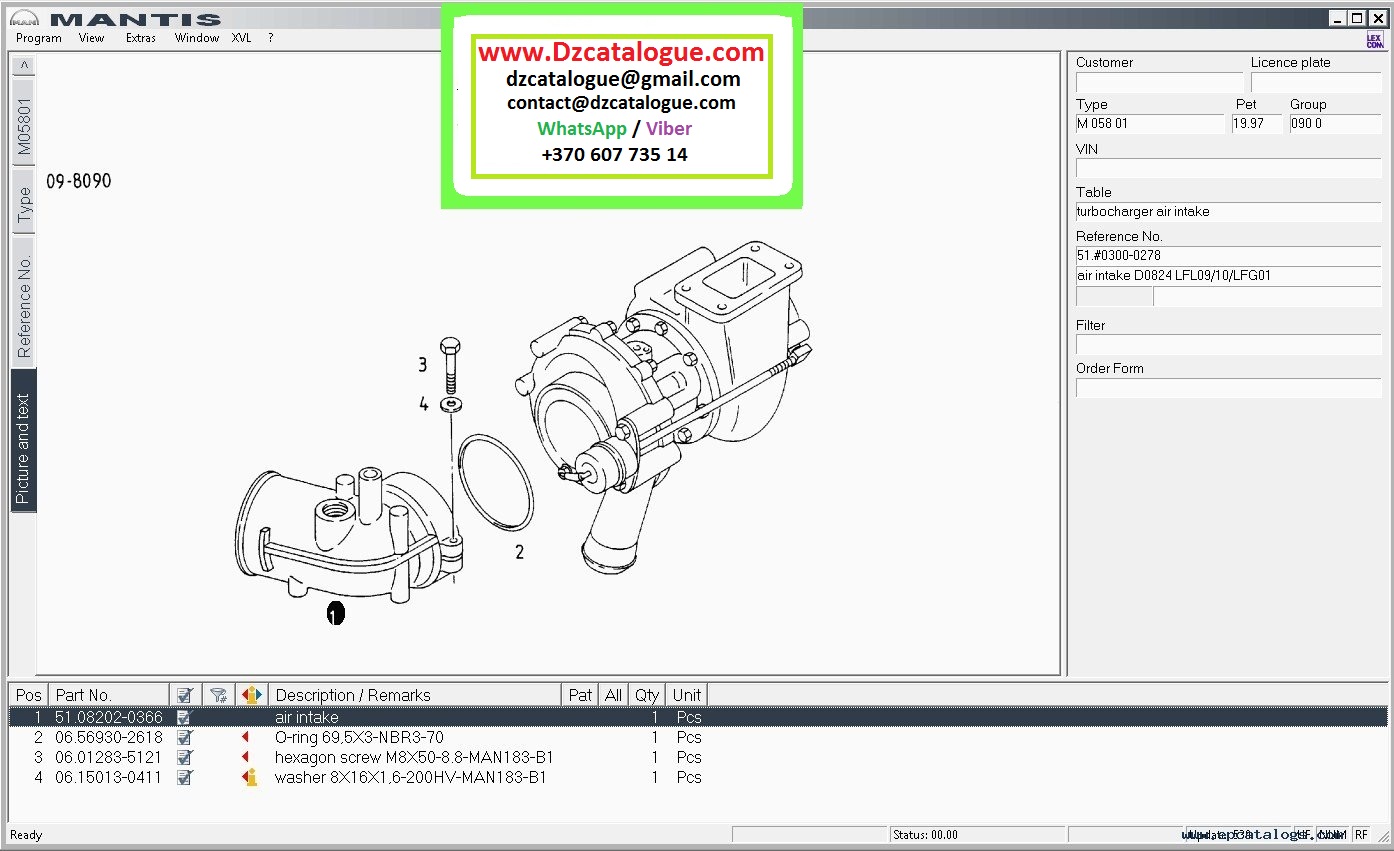The width and height of the screenshot is (1394, 851).
Task: Click the Group field showing 090 0
Action: pyautogui.click(x=1336, y=124)
